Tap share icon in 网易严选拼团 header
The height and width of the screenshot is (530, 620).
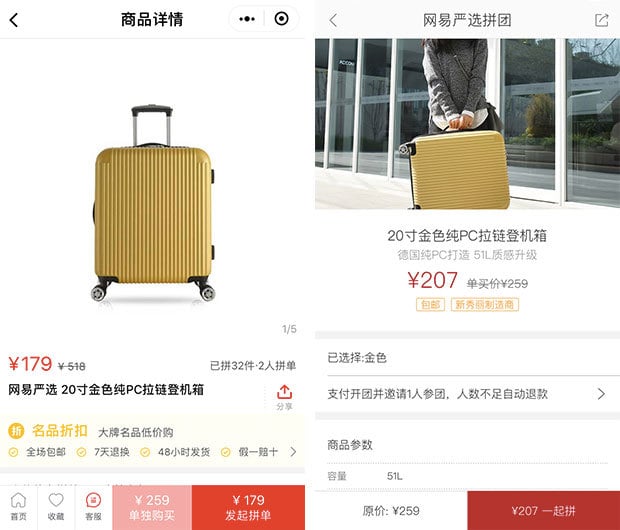click(x=601, y=20)
